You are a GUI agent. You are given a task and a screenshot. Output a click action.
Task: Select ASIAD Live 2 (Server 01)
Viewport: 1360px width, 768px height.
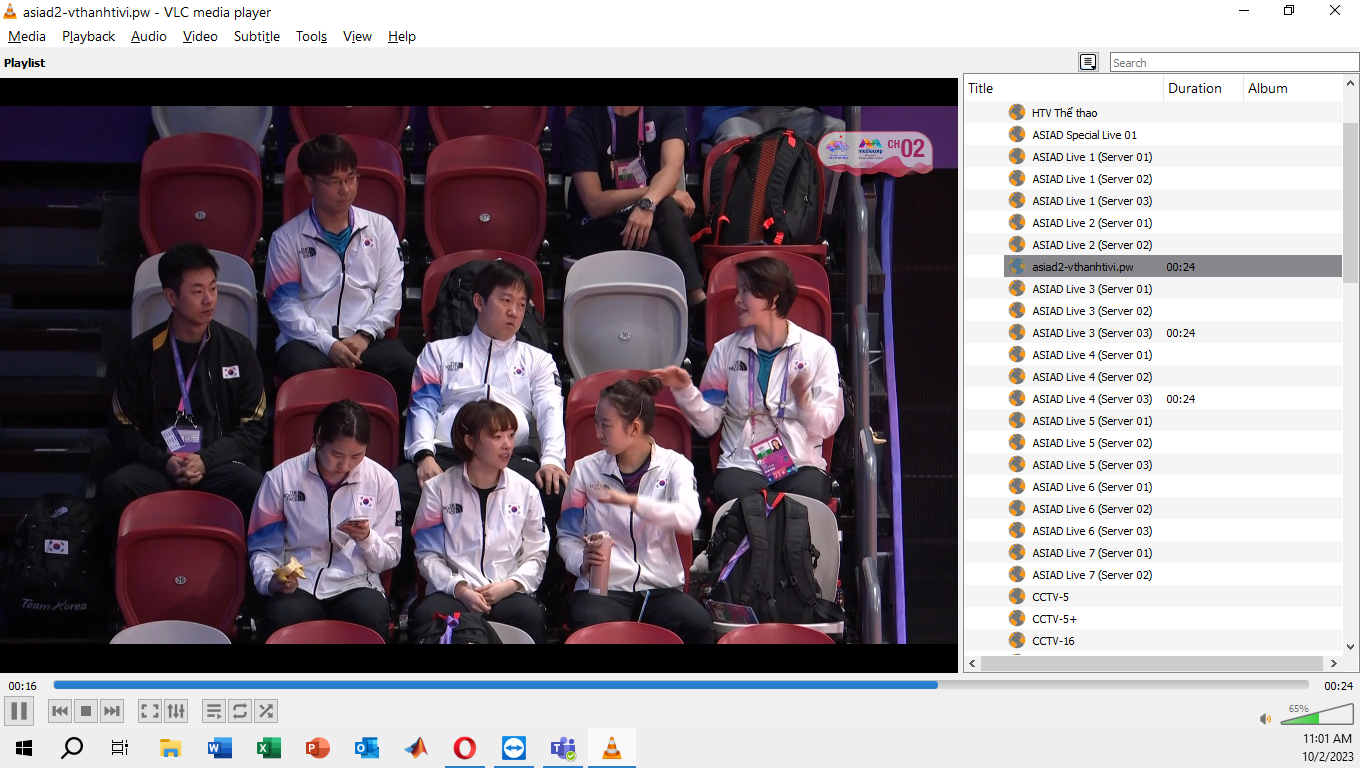pos(1092,223)
